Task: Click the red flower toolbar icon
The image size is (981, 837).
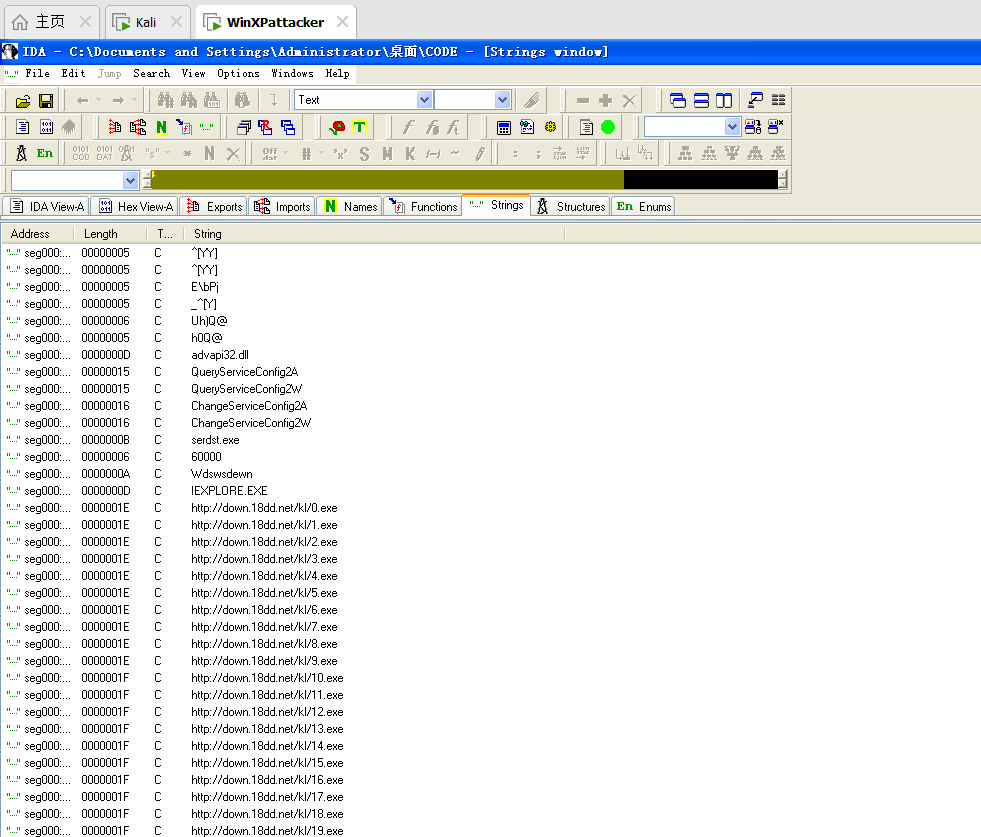Action: pos(337,127)
